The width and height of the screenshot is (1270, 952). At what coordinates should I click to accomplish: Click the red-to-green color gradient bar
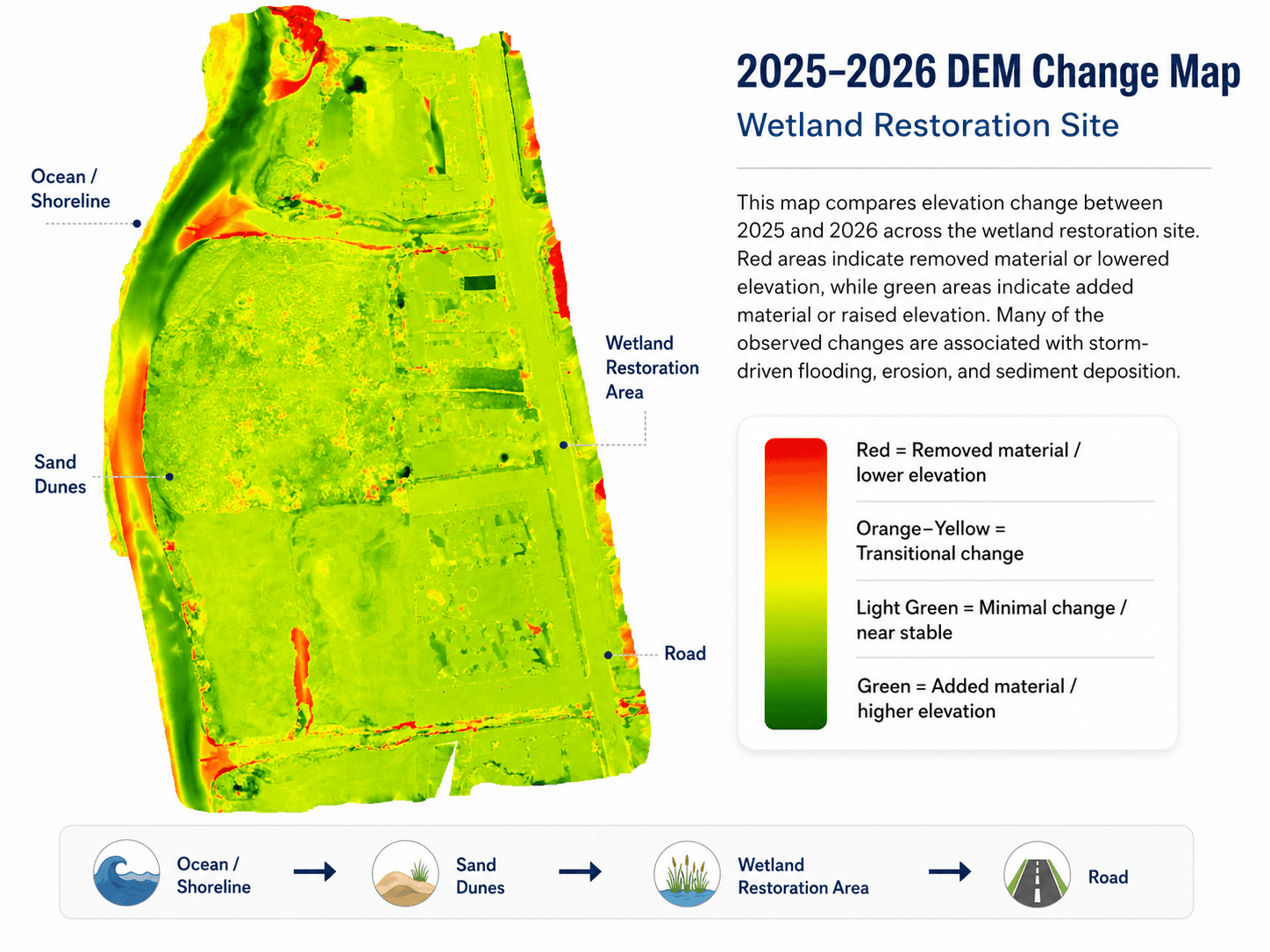796,584
